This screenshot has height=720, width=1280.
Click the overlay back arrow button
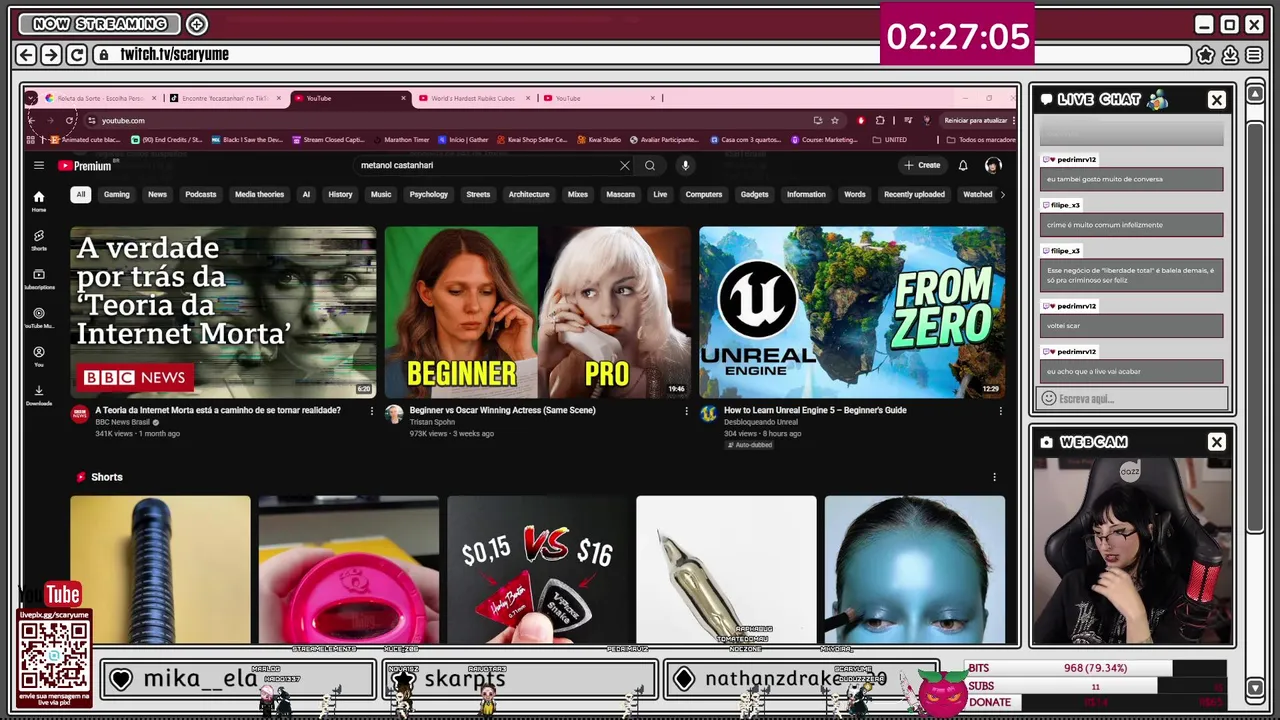(27, 55)
